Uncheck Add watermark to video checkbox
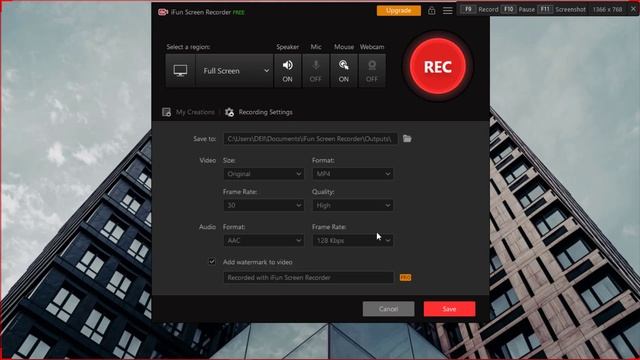 (x=212, y=262)
